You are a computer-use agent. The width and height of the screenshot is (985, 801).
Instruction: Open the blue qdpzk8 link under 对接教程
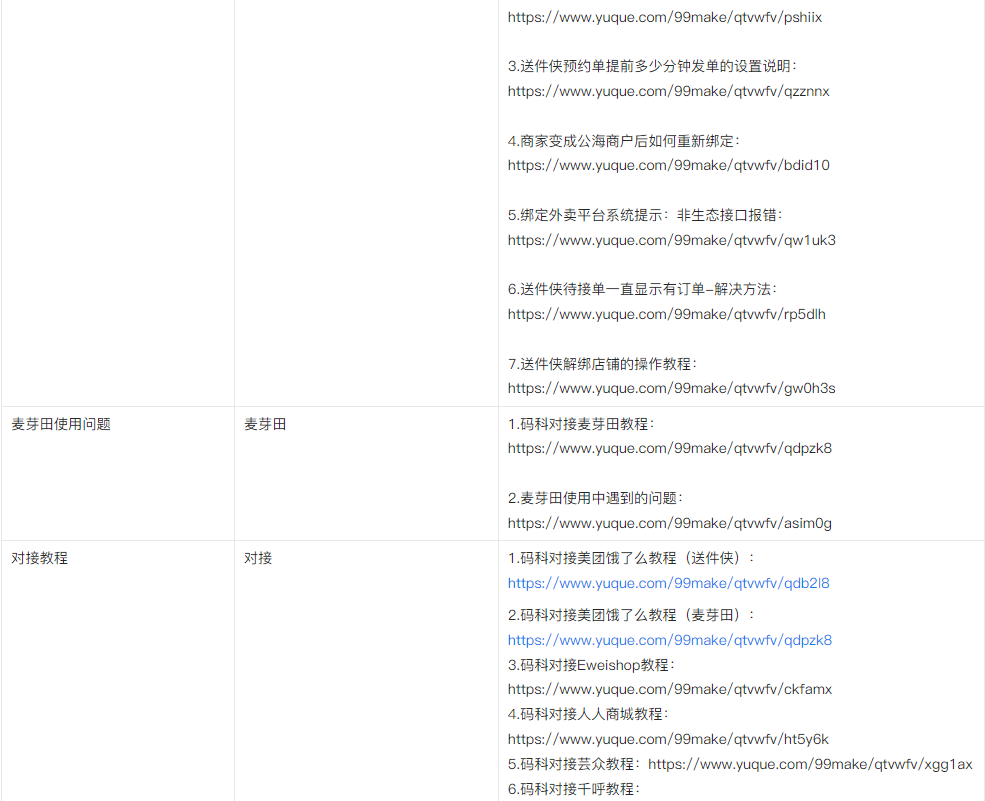[x=670, y=640]
